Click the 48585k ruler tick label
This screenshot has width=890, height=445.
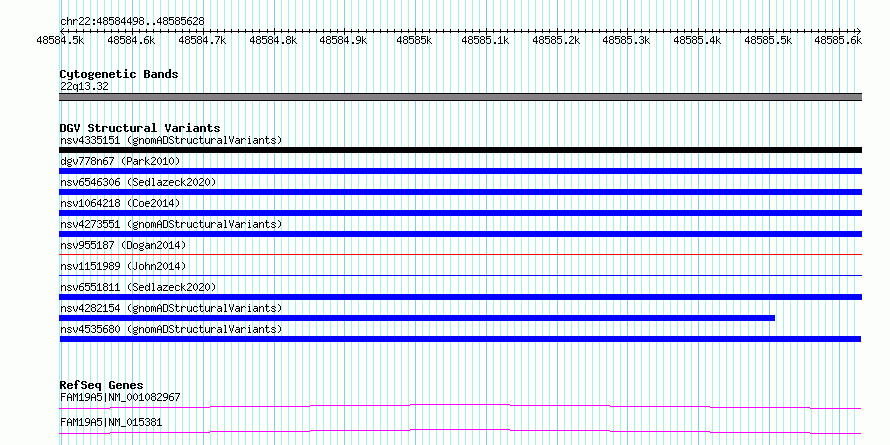click(414, 40)
